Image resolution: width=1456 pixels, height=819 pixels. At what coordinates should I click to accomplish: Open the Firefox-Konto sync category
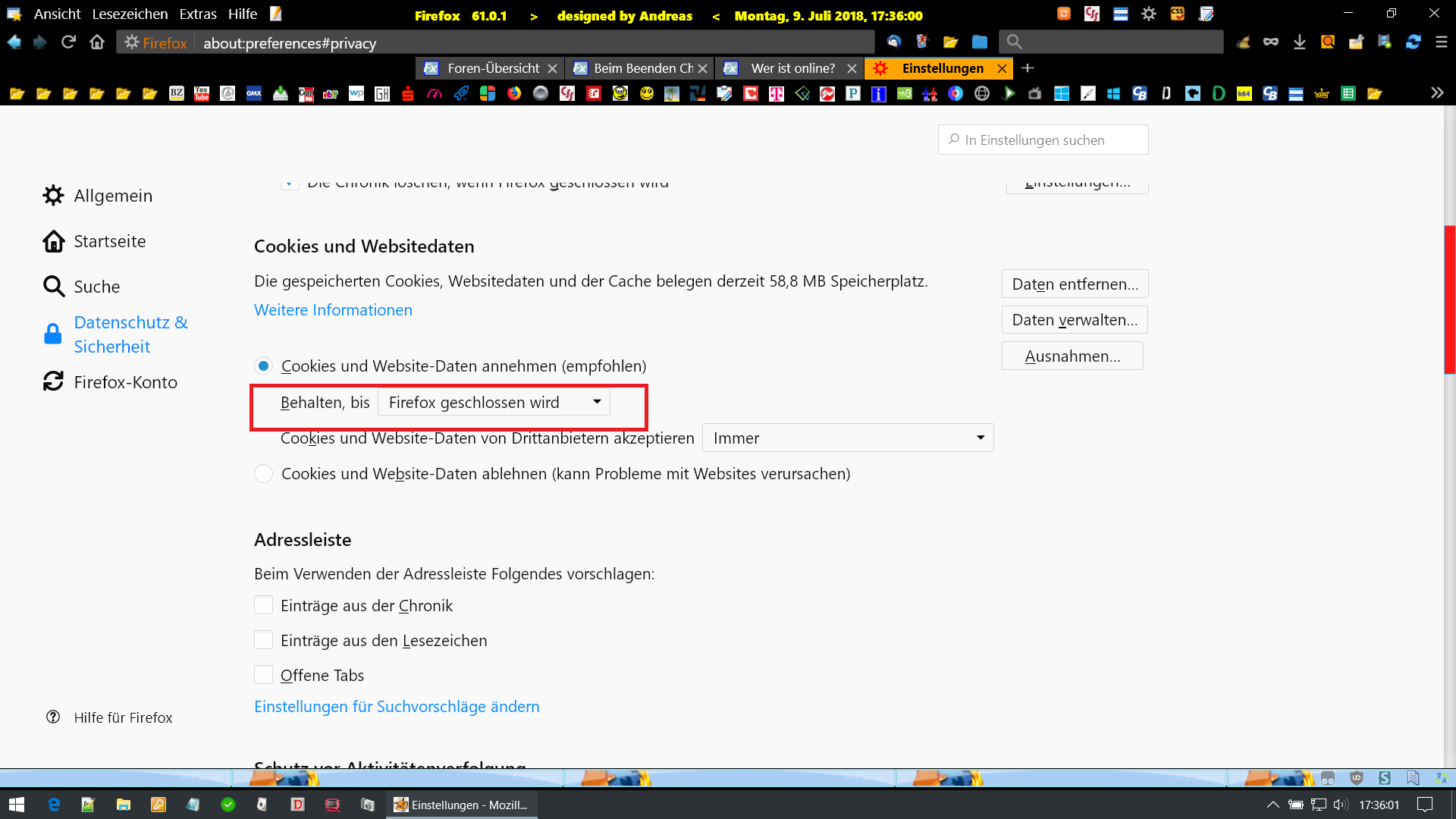click(x=125, y=382)
